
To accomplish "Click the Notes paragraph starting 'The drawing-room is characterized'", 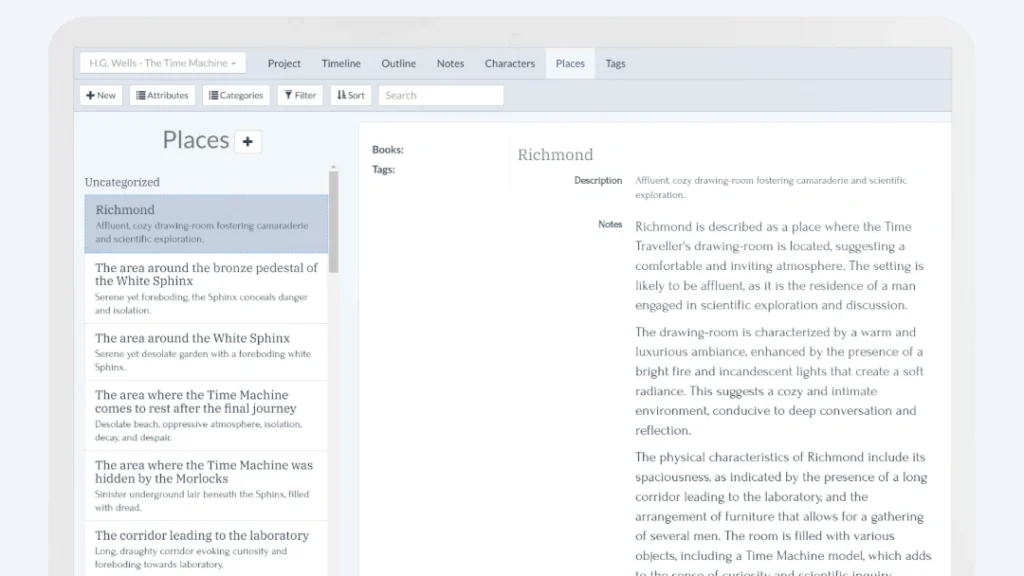I will tap(780, 381).
